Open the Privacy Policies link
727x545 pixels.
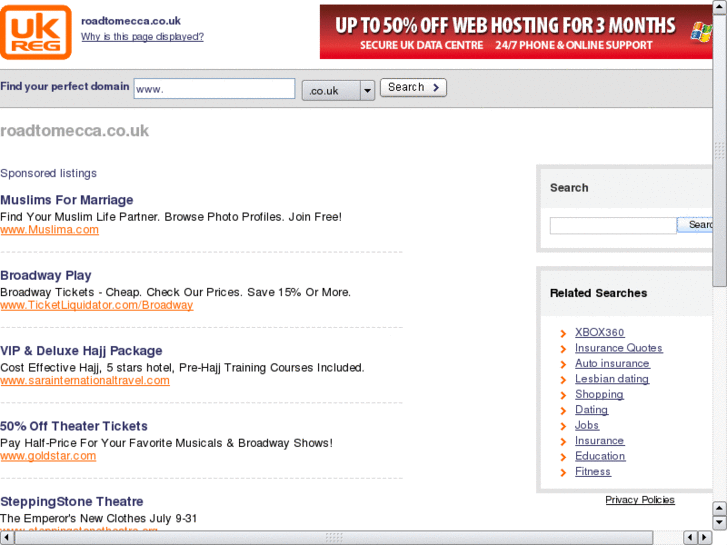(640, 500)
